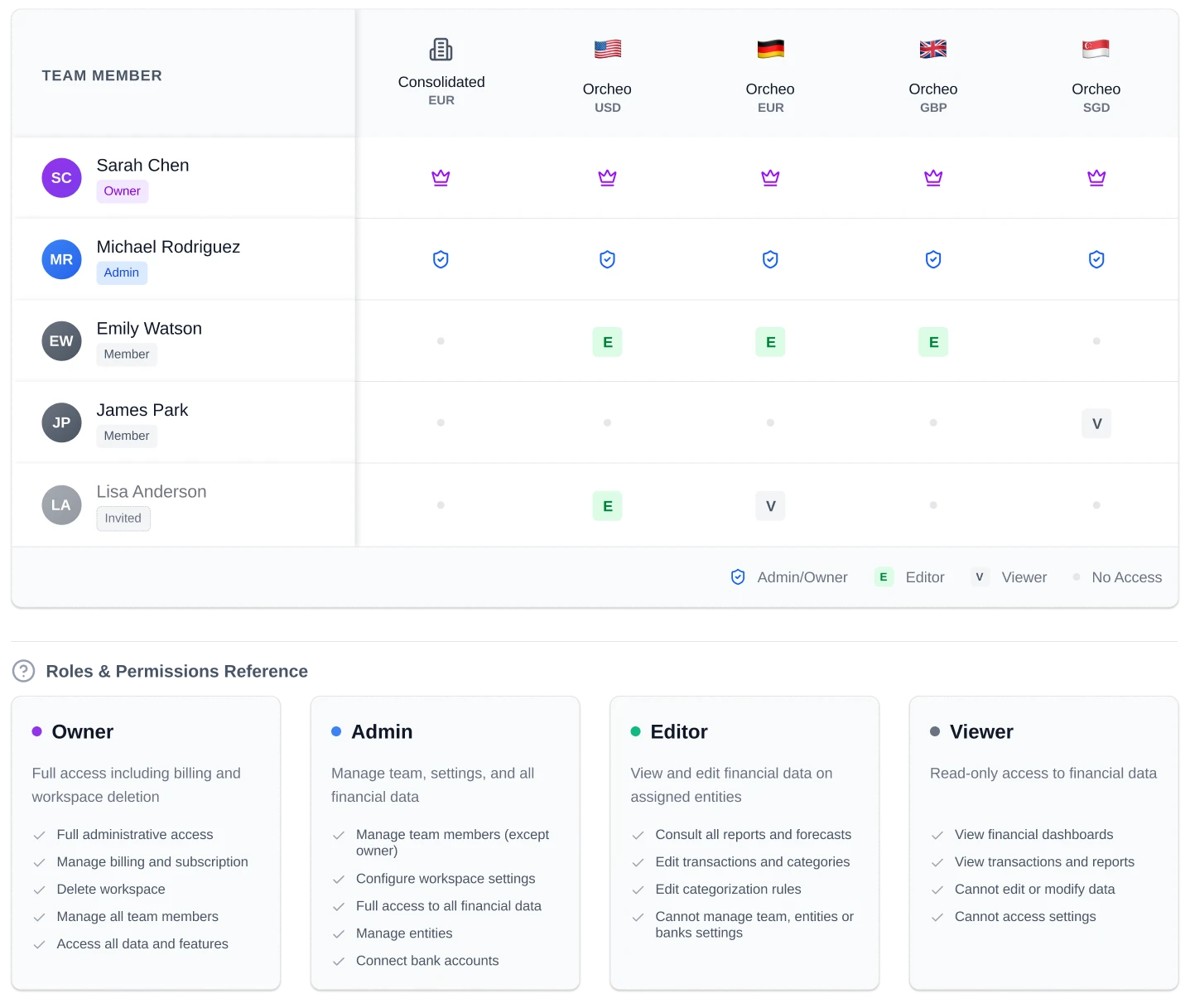Click Michael Rodriguez's shield under Orcheo EUR
Viewport: 1190px width, 1008px height.
pyautogui.click(x=770, y=259)
